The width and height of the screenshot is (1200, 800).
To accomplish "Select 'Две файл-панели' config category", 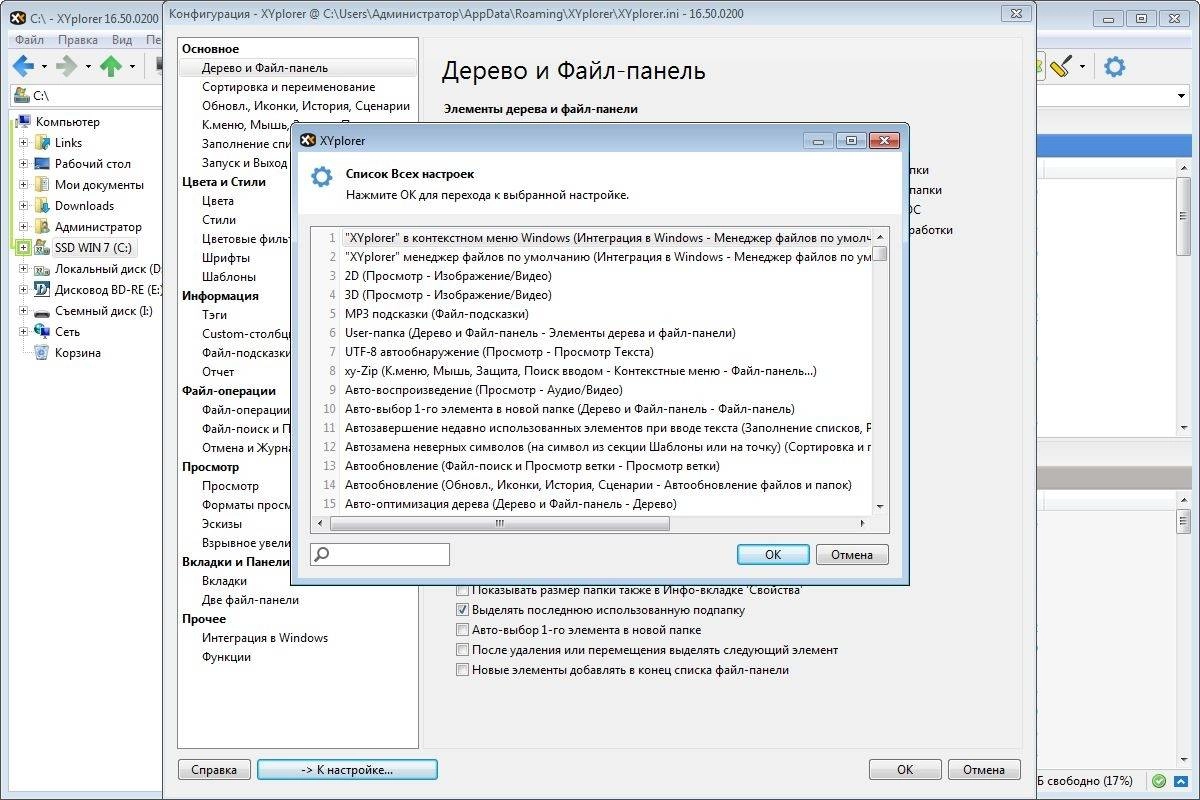I will click(x=250, y=600).
